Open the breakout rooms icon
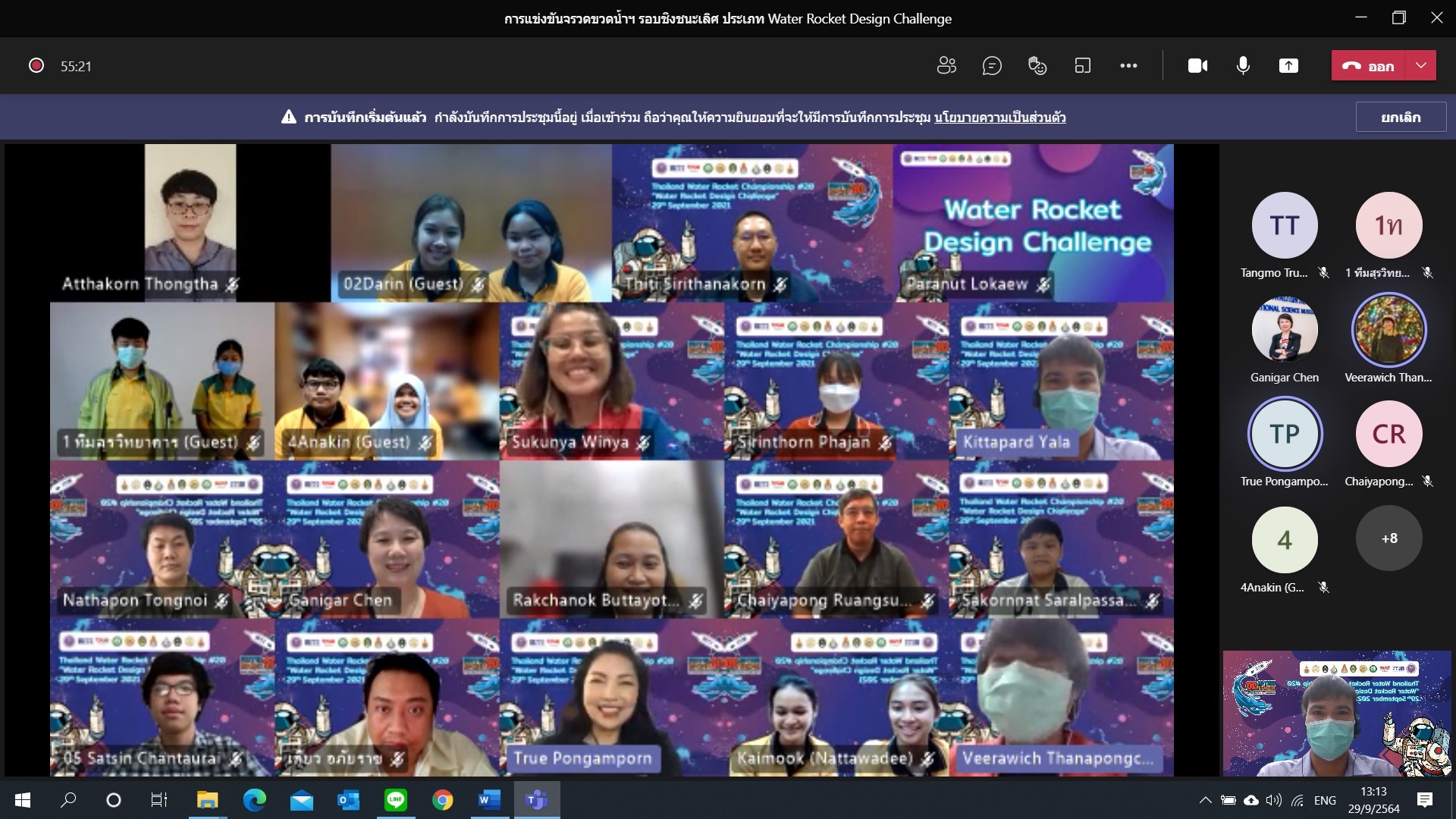This screenshot has width=1456, height=819. 1083,66
